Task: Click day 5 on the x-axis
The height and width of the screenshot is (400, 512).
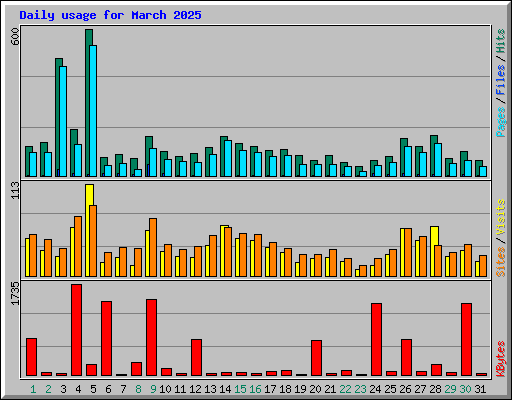Action: pyautogui.click(x=93, y=389)
